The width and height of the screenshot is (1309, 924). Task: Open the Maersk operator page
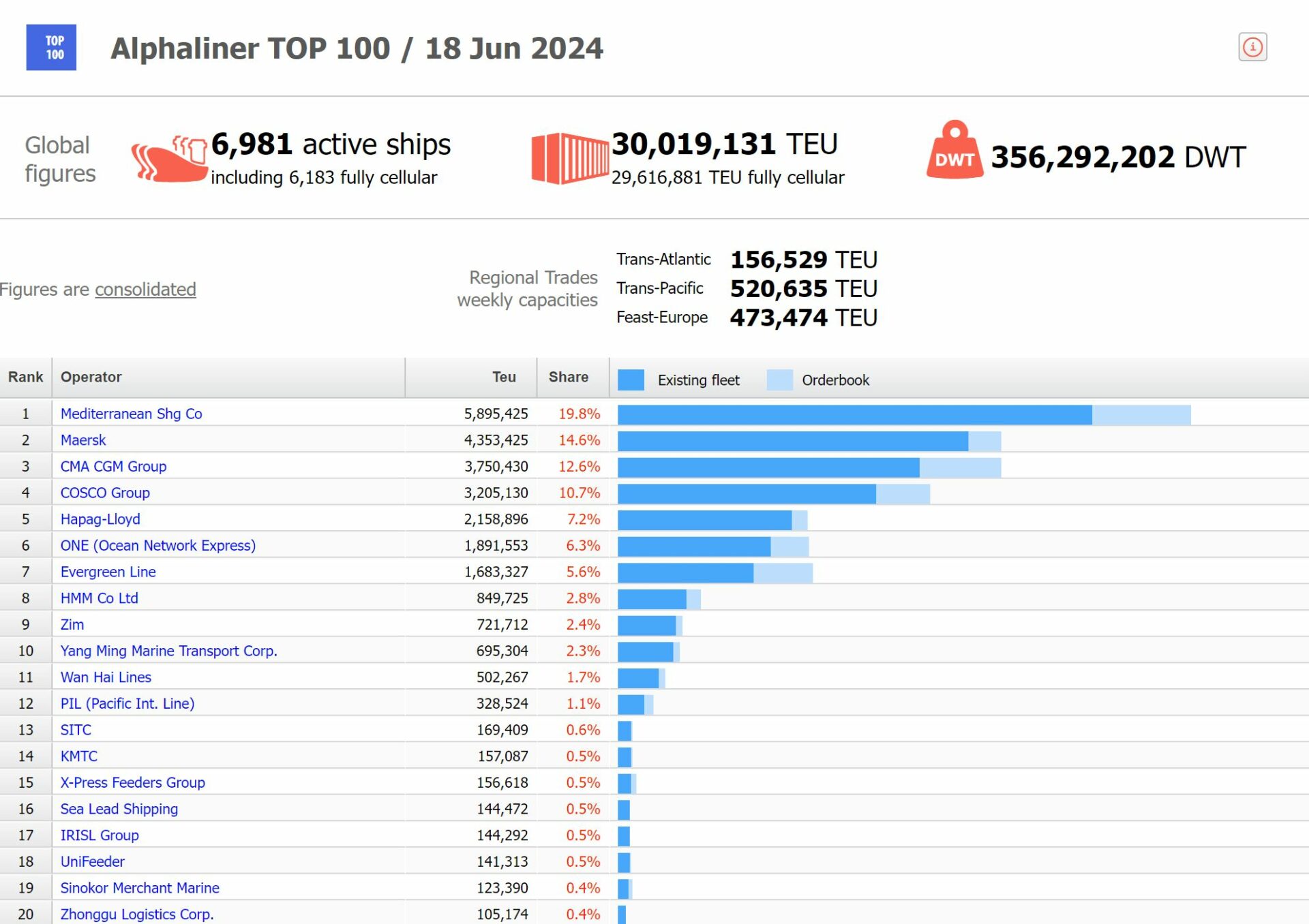click(x=83, y=440)
